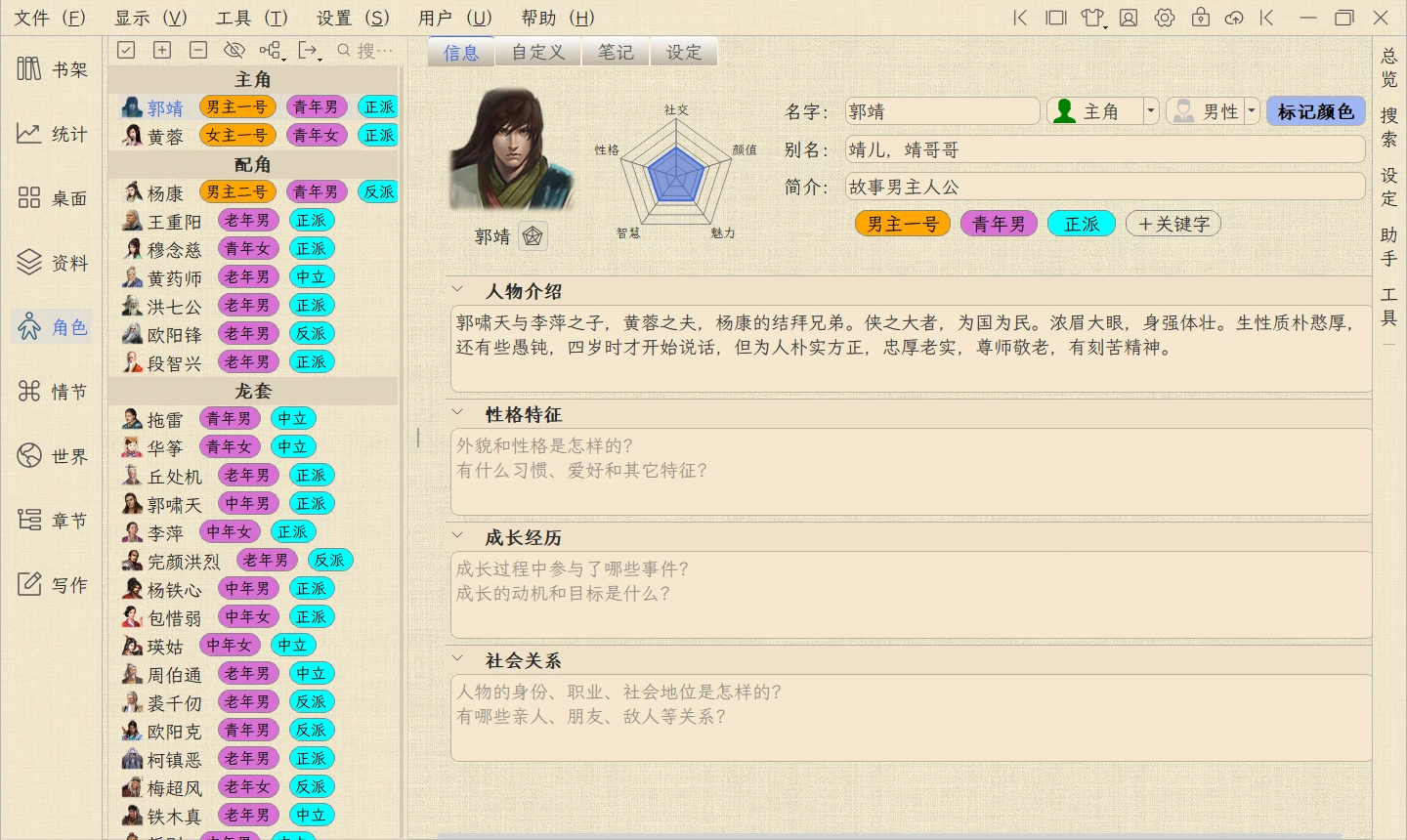Screen dimensions: 1407x840
Task: Toggle the hidden-eye visibility icon
Action: click(234, 50)
